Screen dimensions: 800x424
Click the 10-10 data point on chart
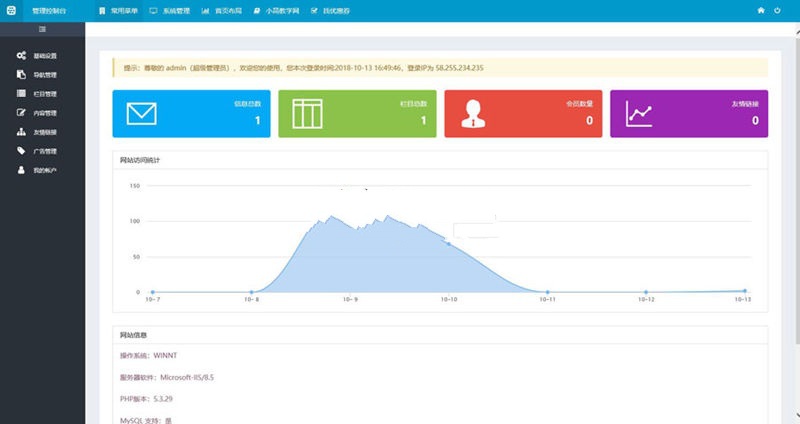tap(449, 243)
